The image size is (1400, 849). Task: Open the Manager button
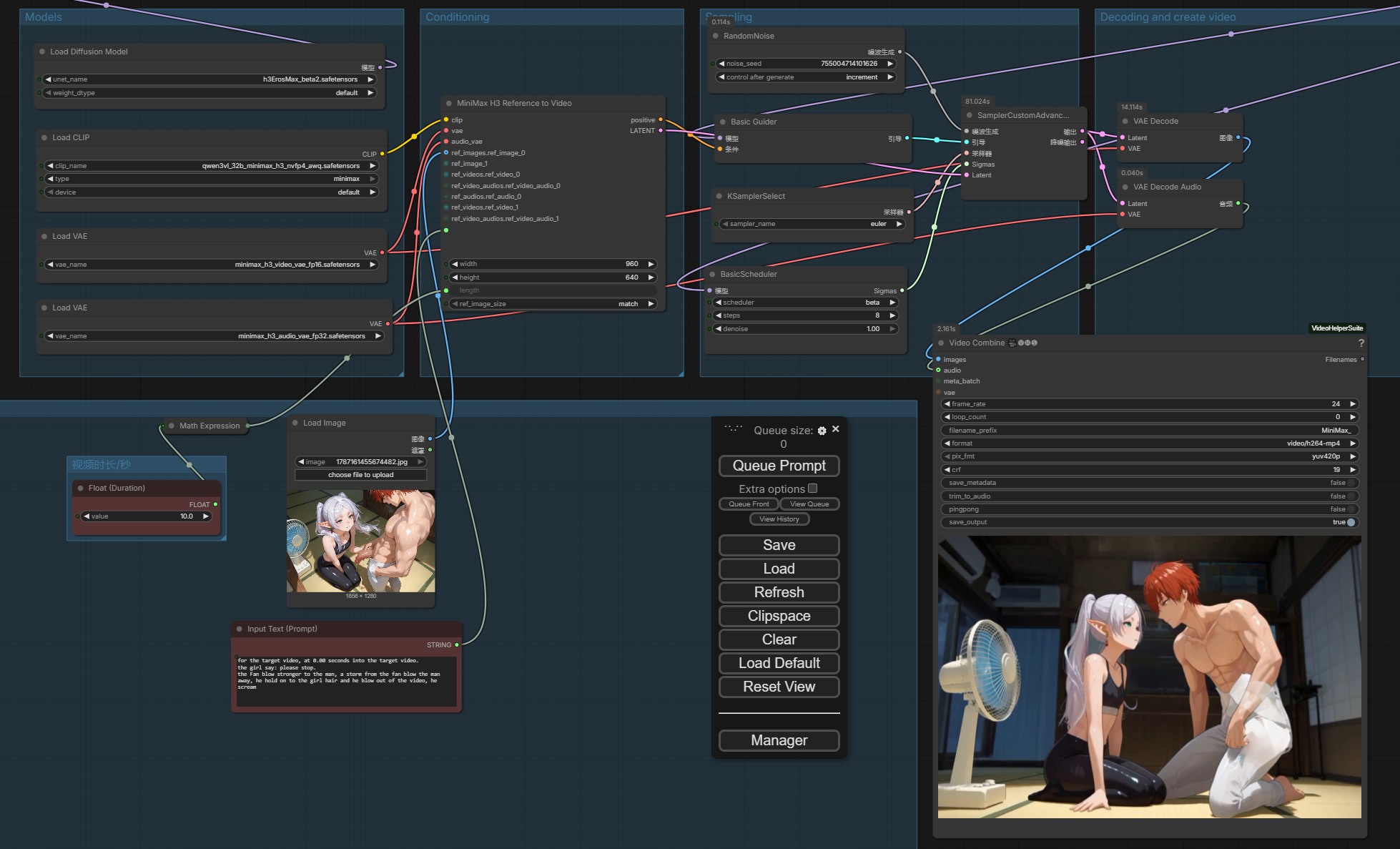point(779,740)
